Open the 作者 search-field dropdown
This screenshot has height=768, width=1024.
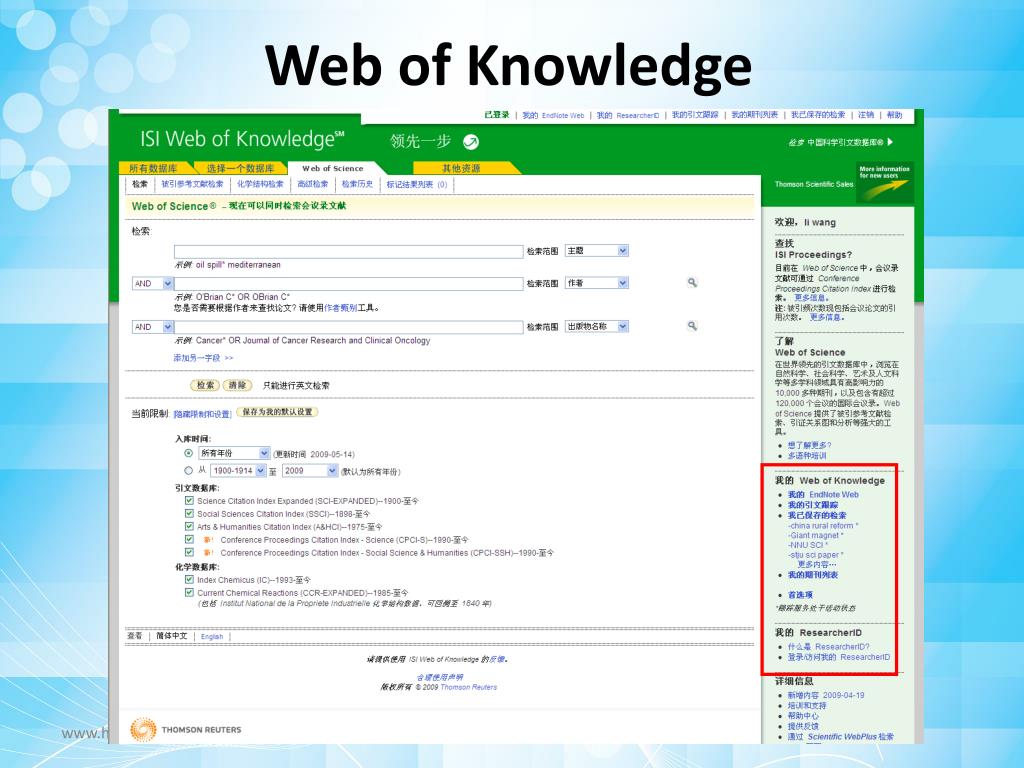596,283
